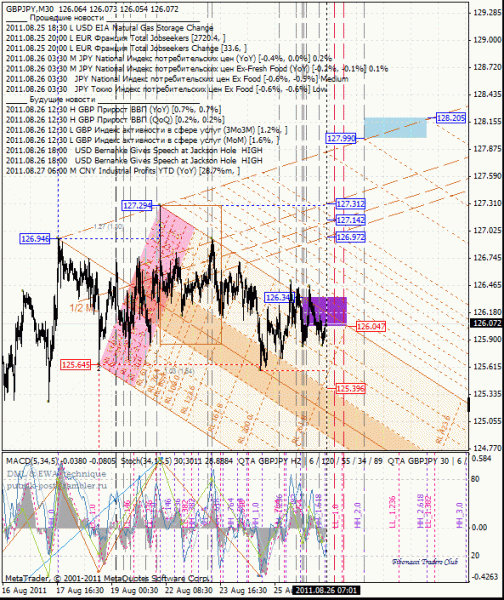Screen dimensions: 504x600
Task: Click the 'DML & EWA technique' label
Action: pyautogui.click(x=56, y=474)
